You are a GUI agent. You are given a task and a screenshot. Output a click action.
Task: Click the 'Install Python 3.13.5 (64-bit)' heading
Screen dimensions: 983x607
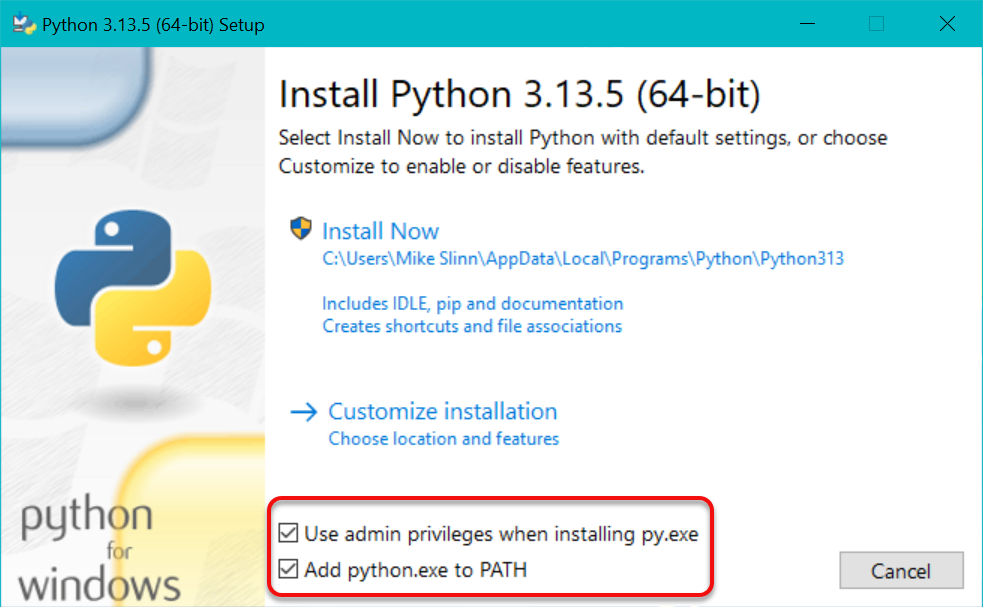click(x=519, y=95)
